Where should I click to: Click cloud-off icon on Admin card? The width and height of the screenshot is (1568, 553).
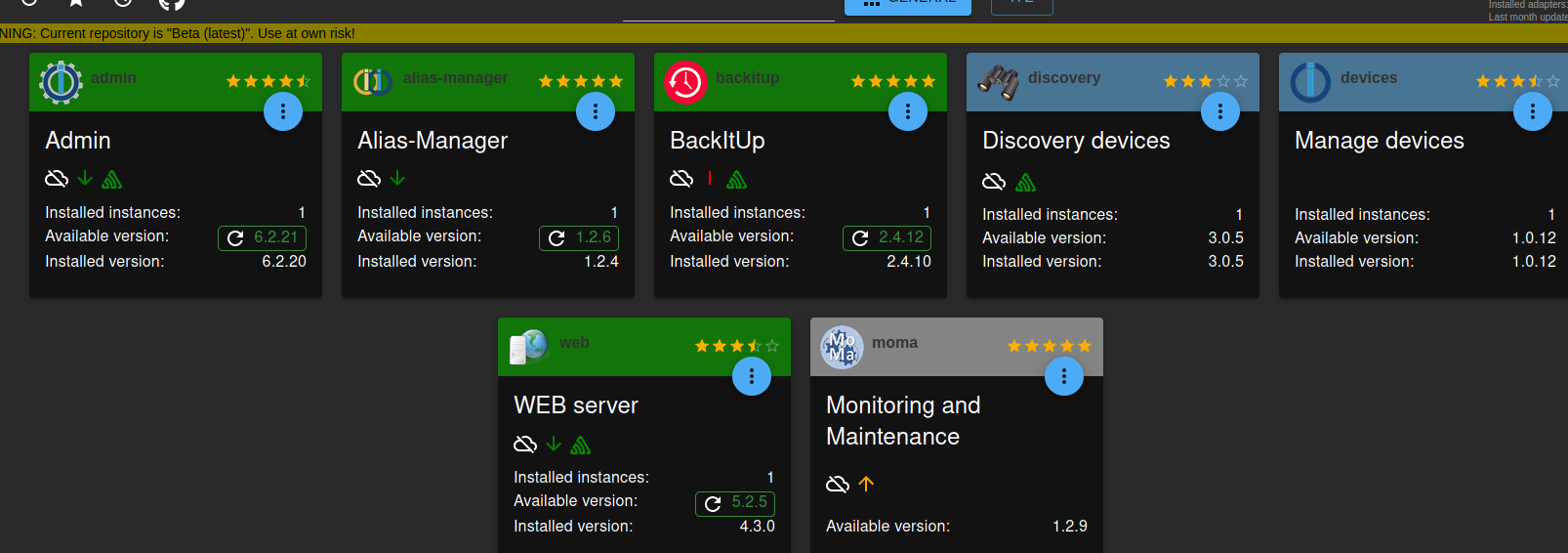57,178
